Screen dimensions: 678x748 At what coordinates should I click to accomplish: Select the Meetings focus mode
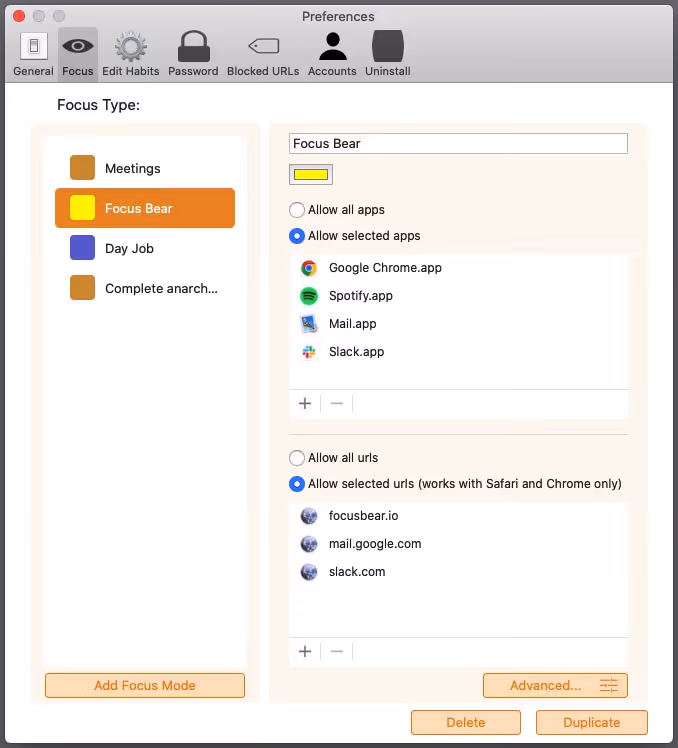(x=145, y=168)
